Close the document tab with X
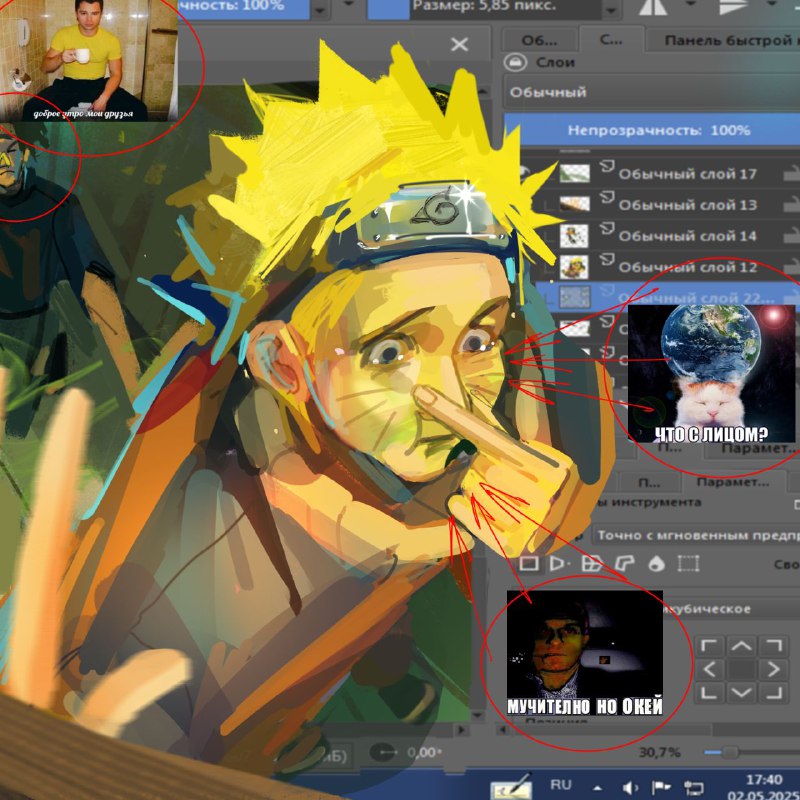The height and width of the screenshot is (800, 800). click(459, 44)
